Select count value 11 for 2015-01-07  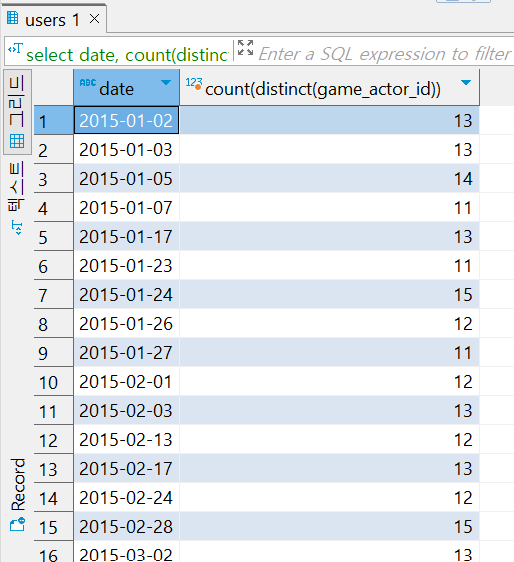pos(329,207)
